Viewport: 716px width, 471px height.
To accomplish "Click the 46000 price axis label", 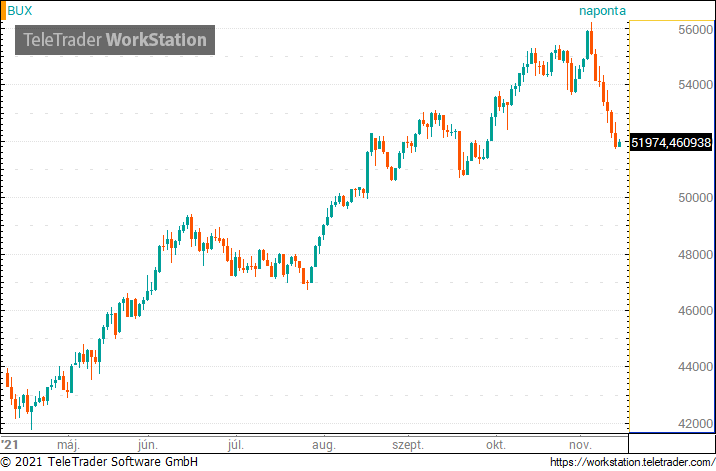I will click(x=695, y=311).
